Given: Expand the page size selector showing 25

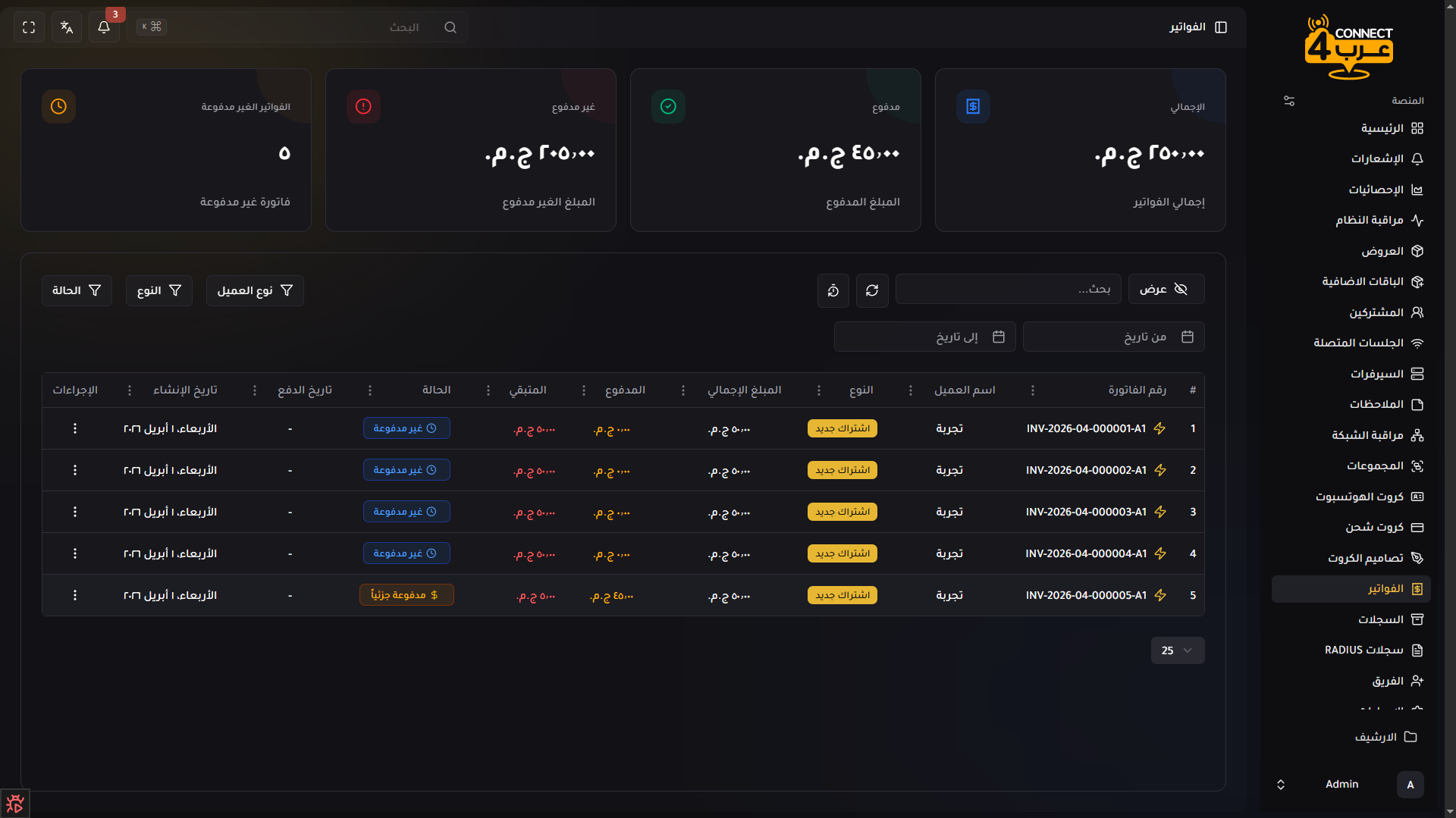Looking at the screenshot, I should (x=1178, y=650).
